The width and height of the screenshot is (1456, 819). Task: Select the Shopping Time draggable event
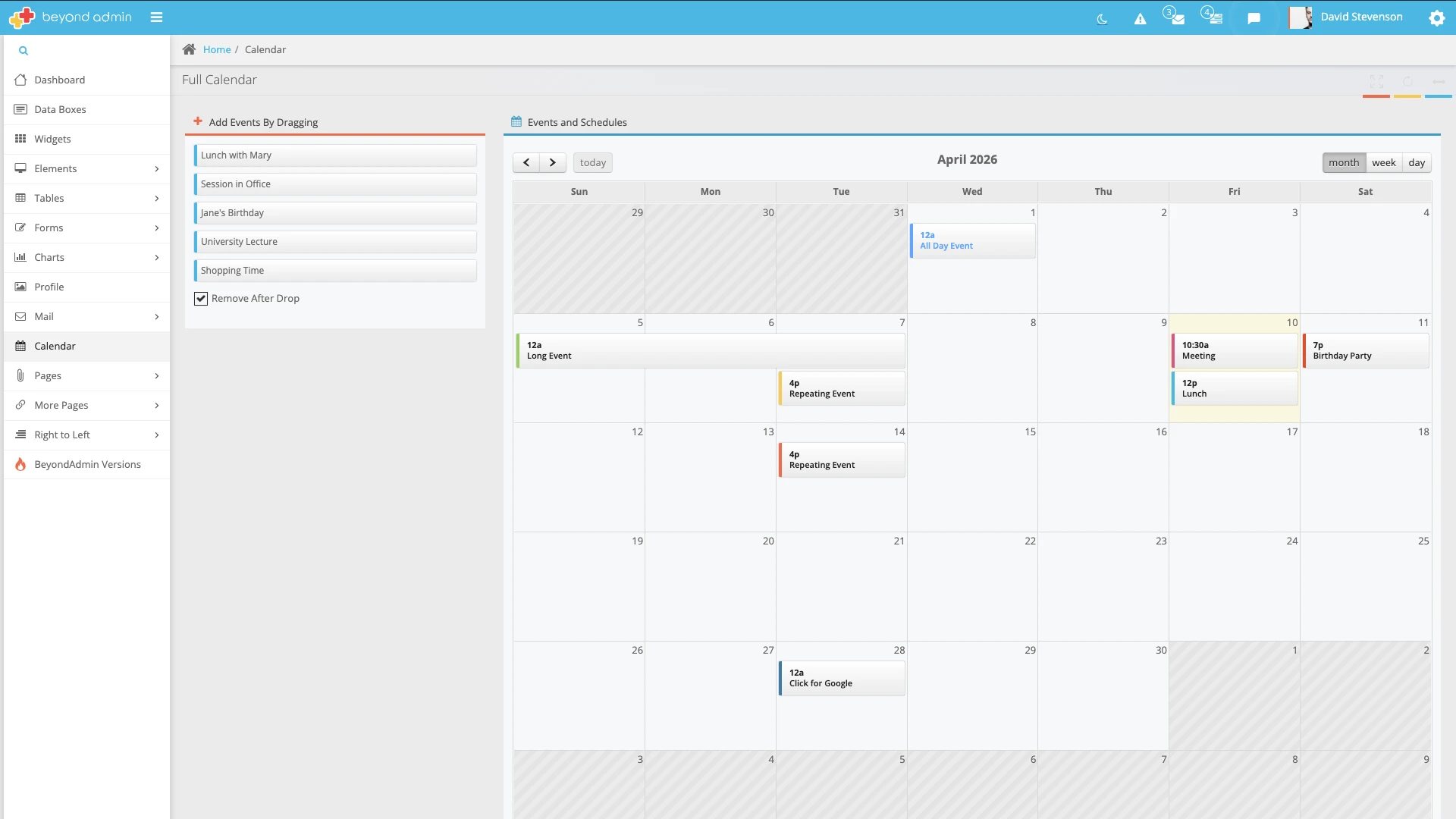[x=335, y=271]
